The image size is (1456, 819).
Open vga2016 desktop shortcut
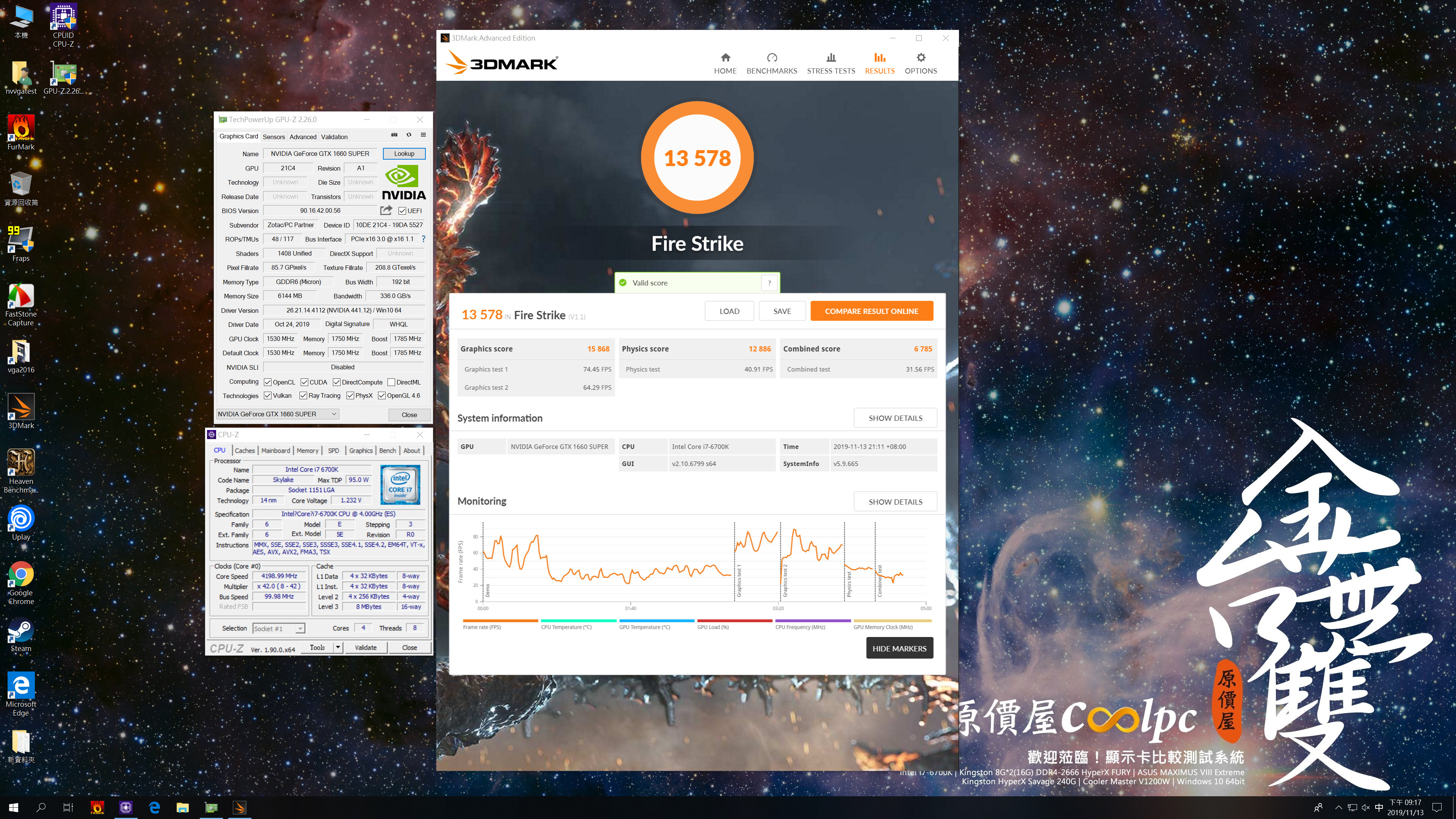[21, 356]
